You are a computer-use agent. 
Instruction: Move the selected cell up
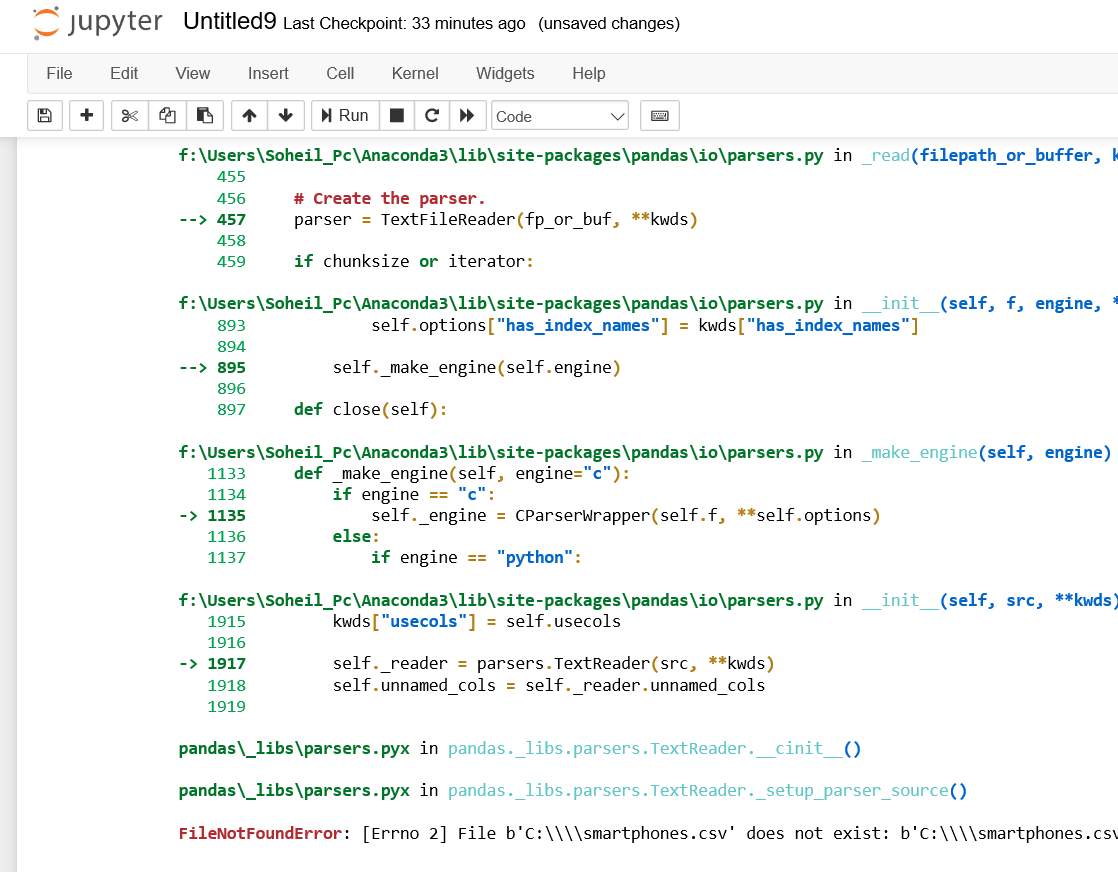(x=248, y=115)
